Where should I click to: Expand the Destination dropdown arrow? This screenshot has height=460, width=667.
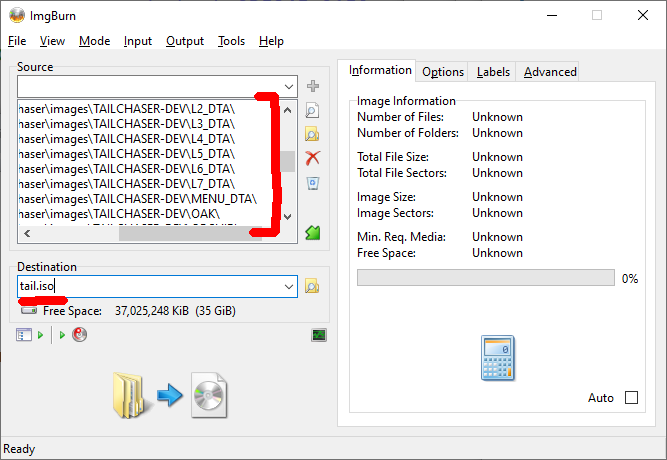pos(289,286)
